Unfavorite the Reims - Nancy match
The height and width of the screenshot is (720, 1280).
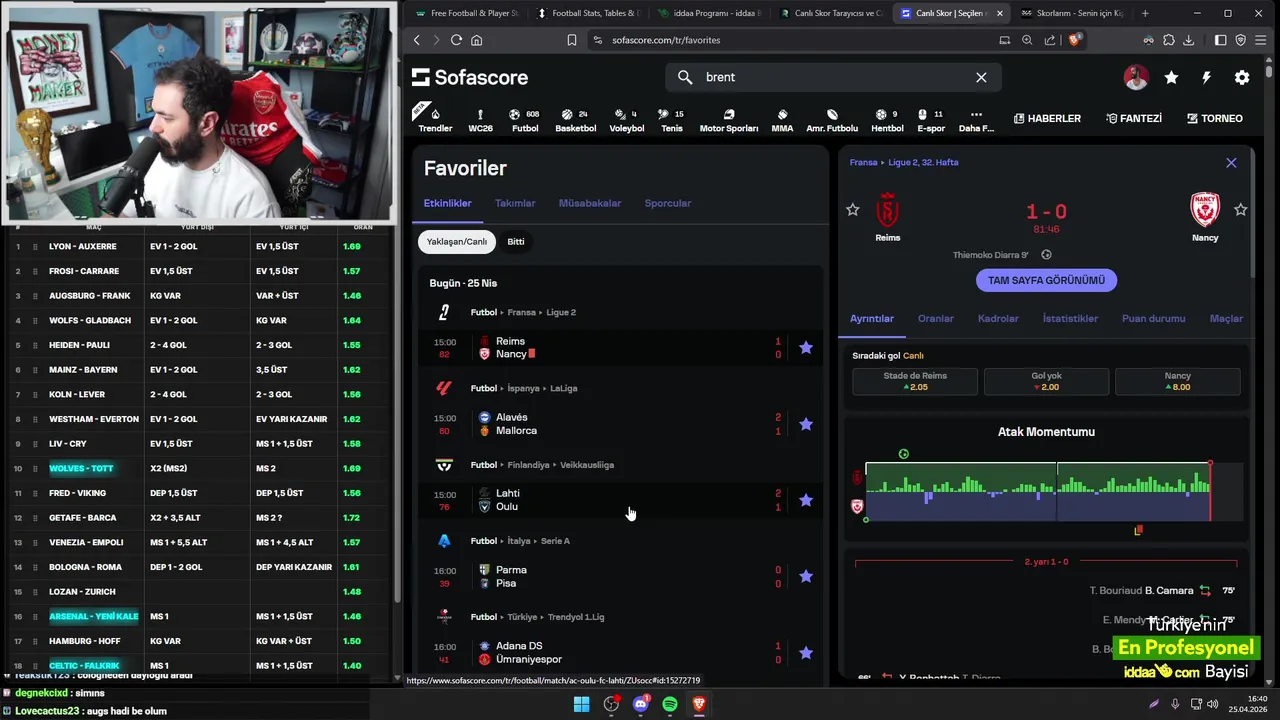(x=806, y=348)
